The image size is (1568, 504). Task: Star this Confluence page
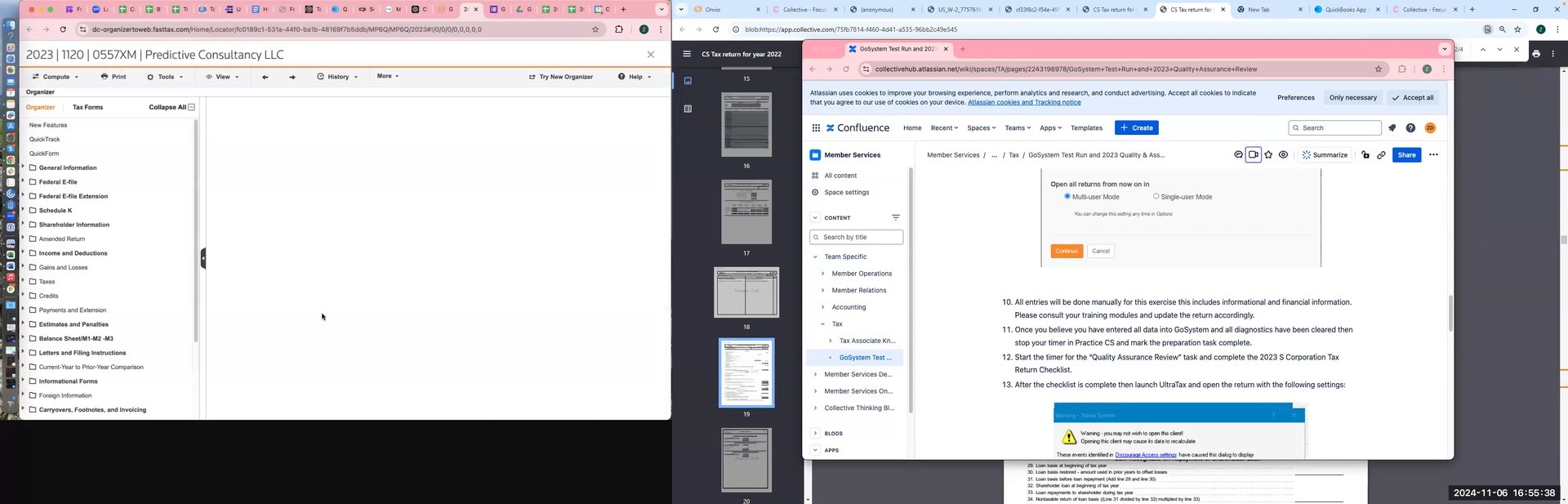pos(1268,154)
